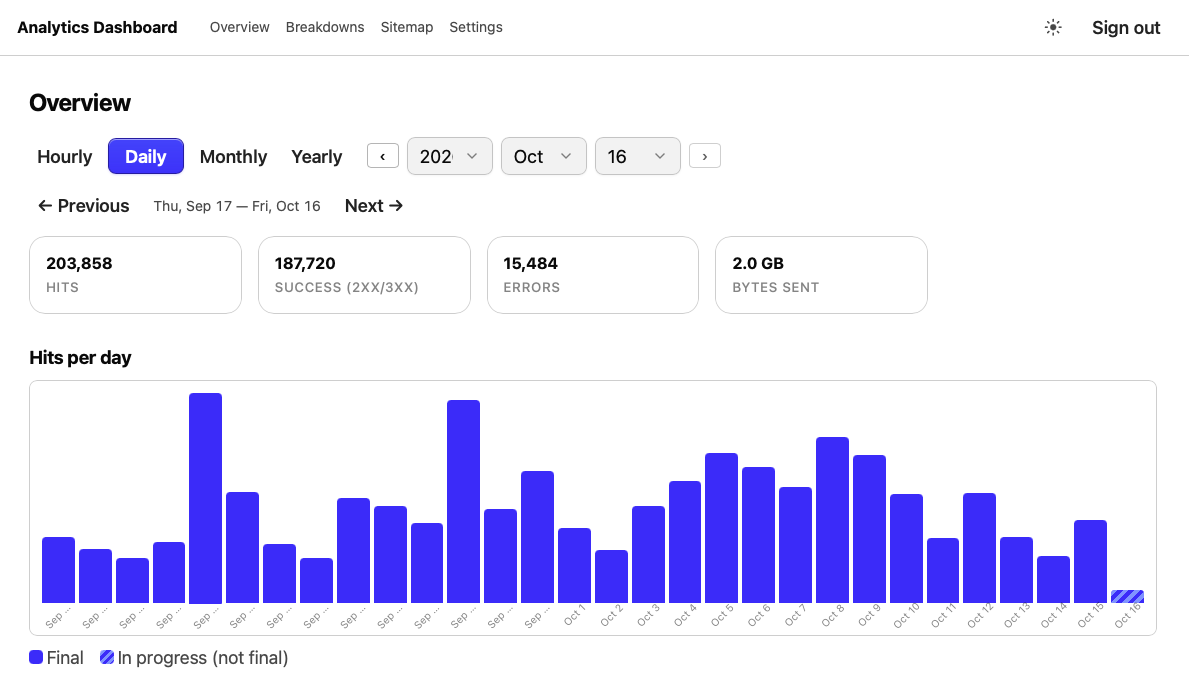This screenshot has width=1189, height=695.
Task: Click the 203,858 Hits card
Action: [136, 275]
